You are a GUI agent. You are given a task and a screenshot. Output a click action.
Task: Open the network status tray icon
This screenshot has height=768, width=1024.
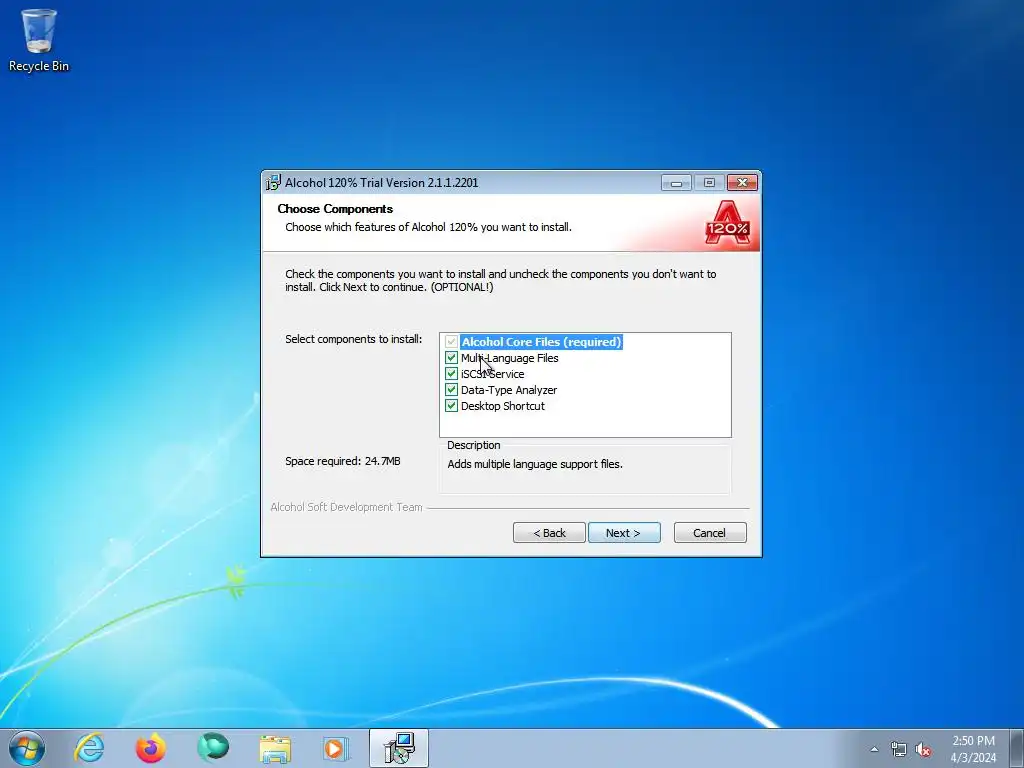click(899, 750)
